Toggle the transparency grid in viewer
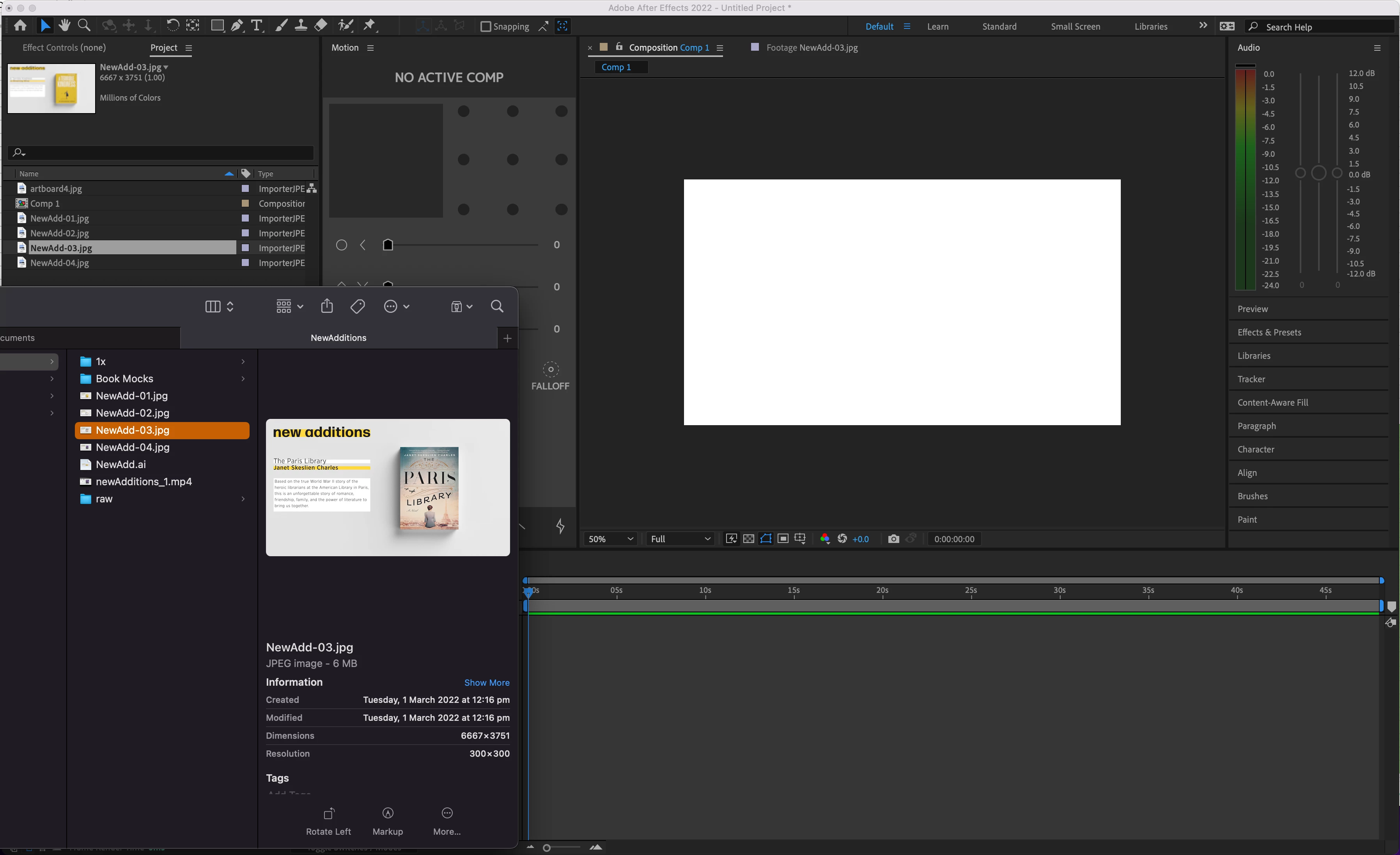1400x855 pixels. pyautogui.click(x=748, y=538)
